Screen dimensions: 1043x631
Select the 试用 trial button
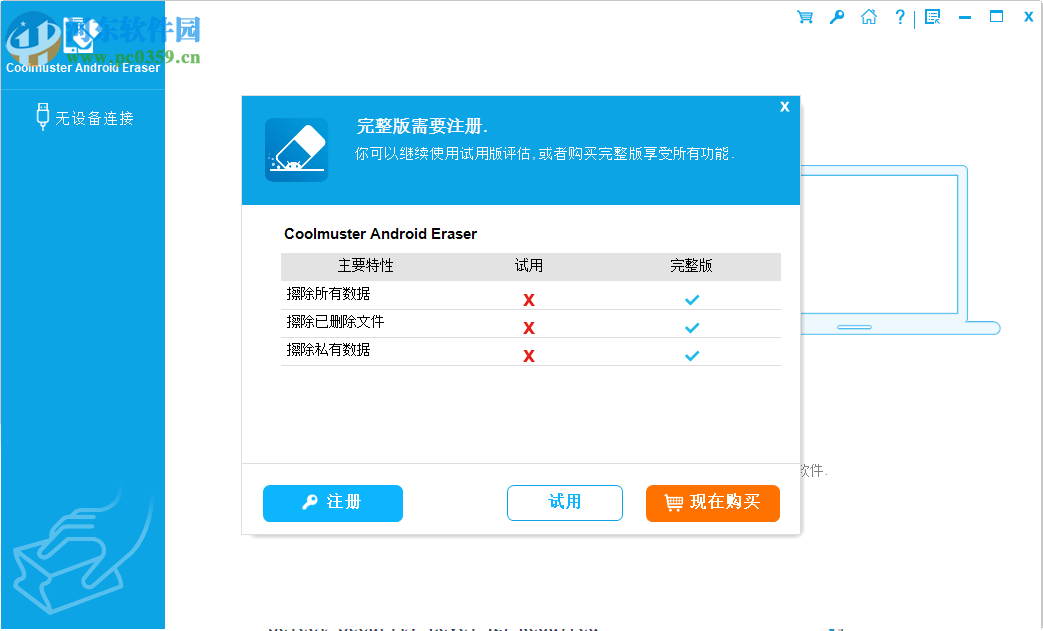[x=564, y=503]
